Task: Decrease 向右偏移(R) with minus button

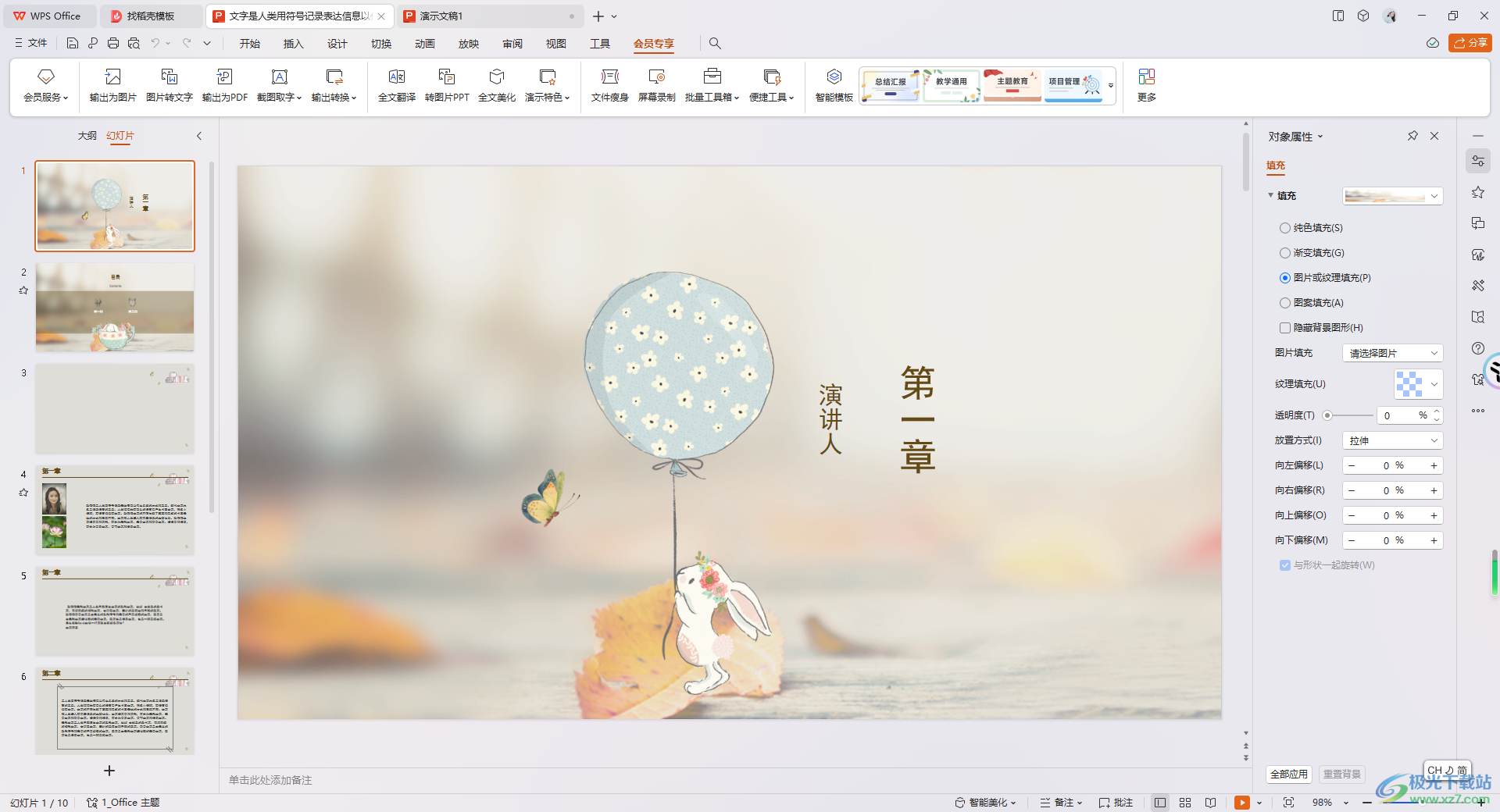Action: pos(1352,490)
